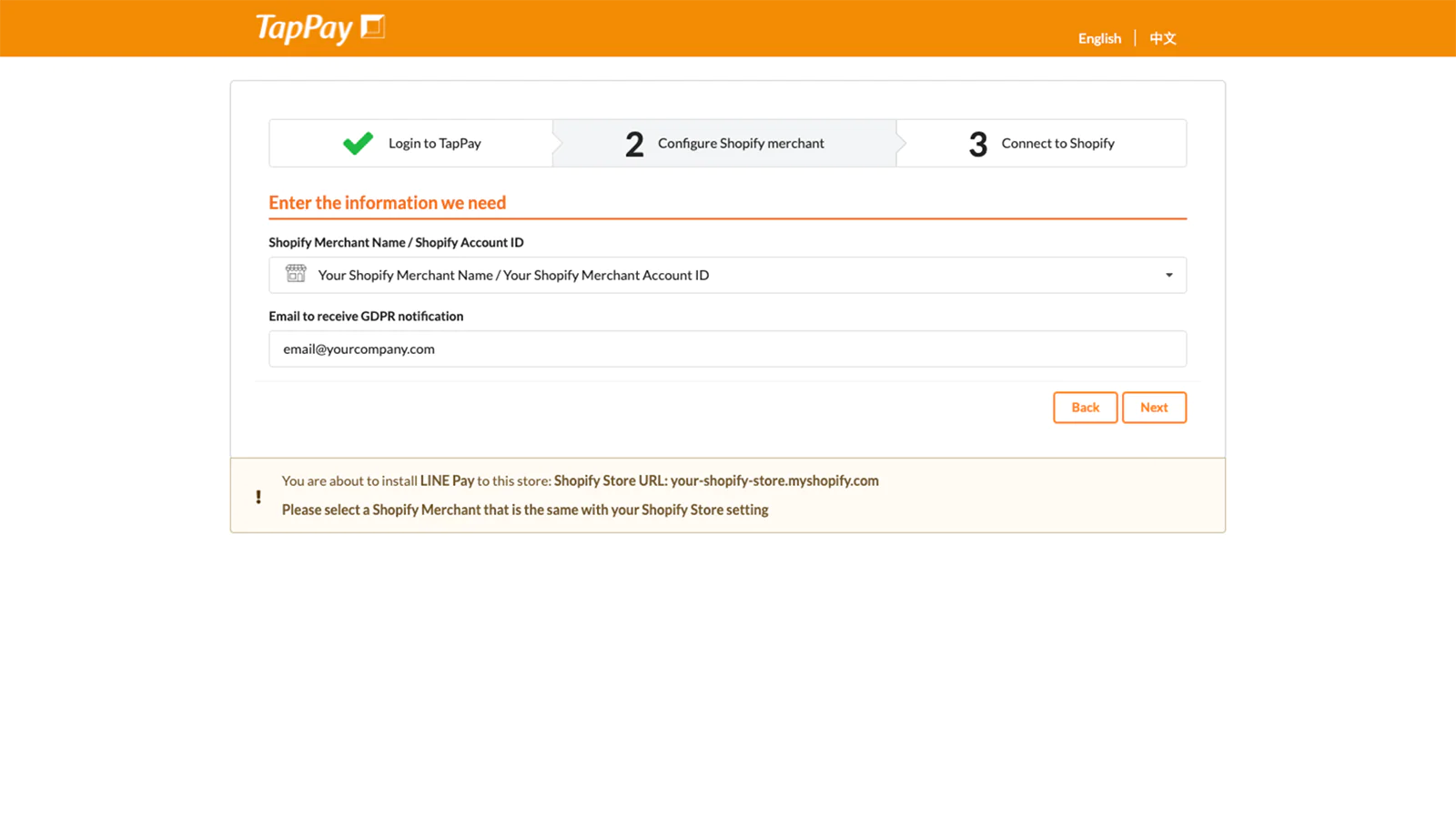Click the 'your-shopify-store.myshopify.com' store URL text
The image size is (1456, 819).
tap(774, 480)
